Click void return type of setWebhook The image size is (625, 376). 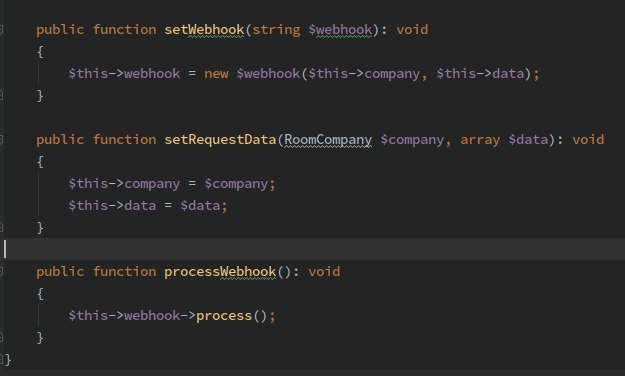tap(412, 30)
